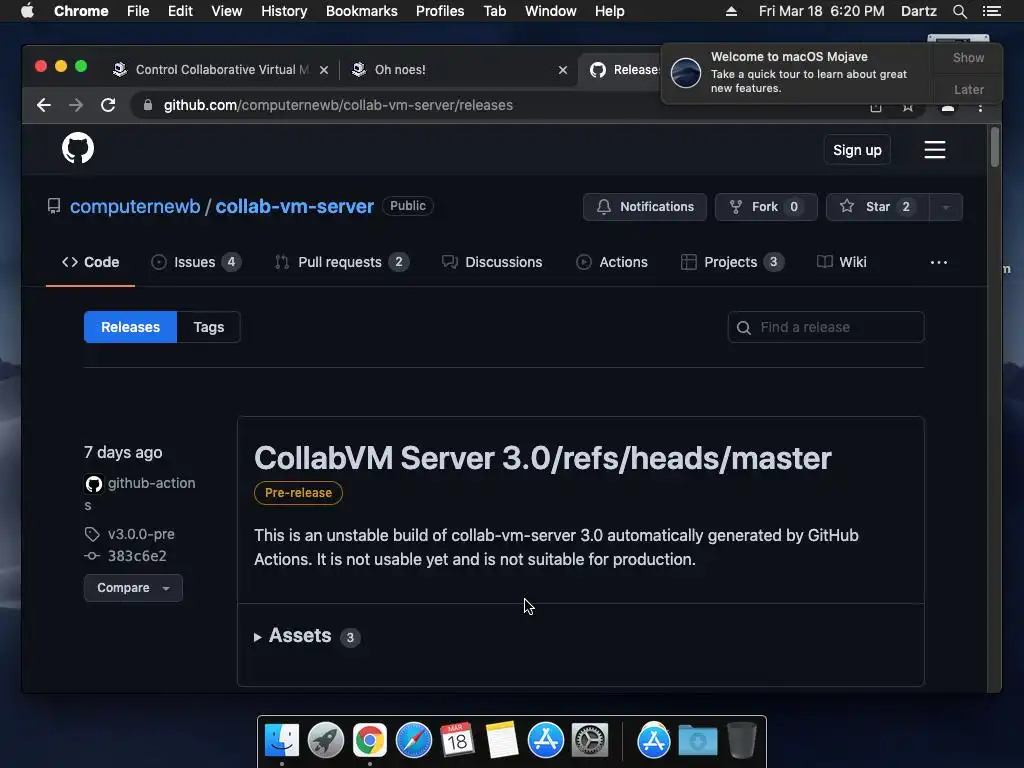The width and height of the screenshot is (1024, 768).
Task: Click the Chrome forward arrow
Action: [x=76, y=105]
